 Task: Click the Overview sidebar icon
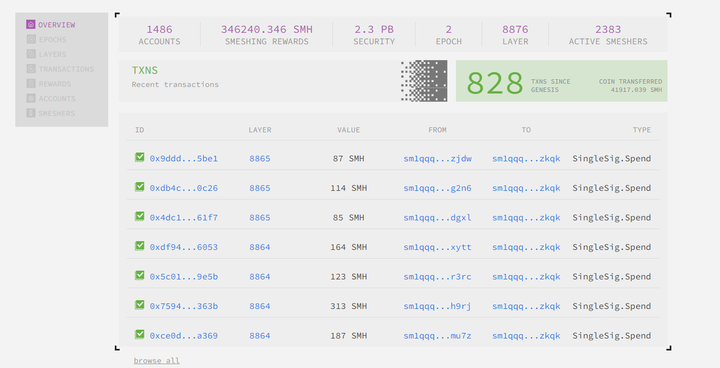coord(31,24)
